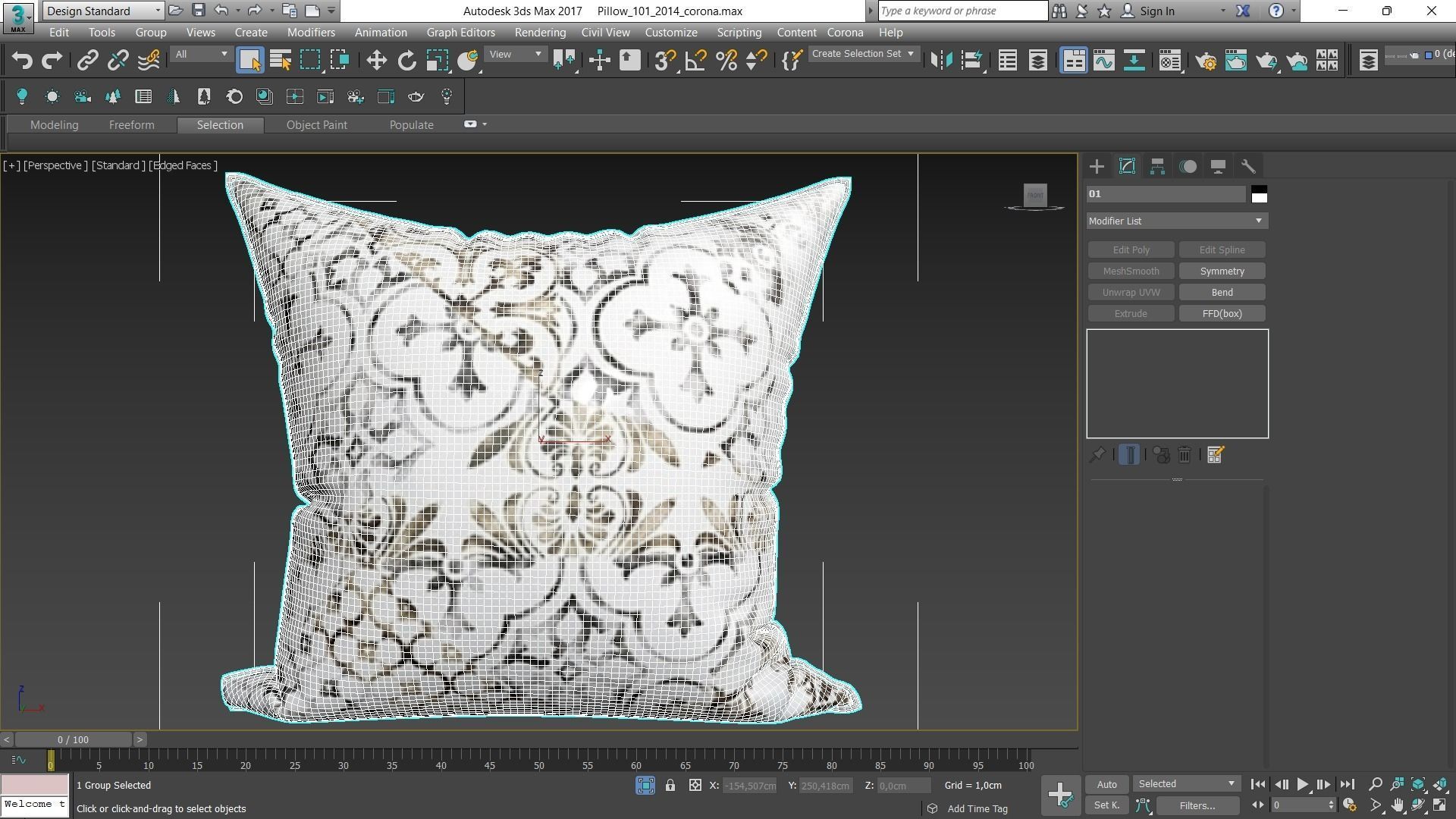Open Material Editor icon
The height and width of the screenshot is (819, 1456).
tap(1170, 61)
